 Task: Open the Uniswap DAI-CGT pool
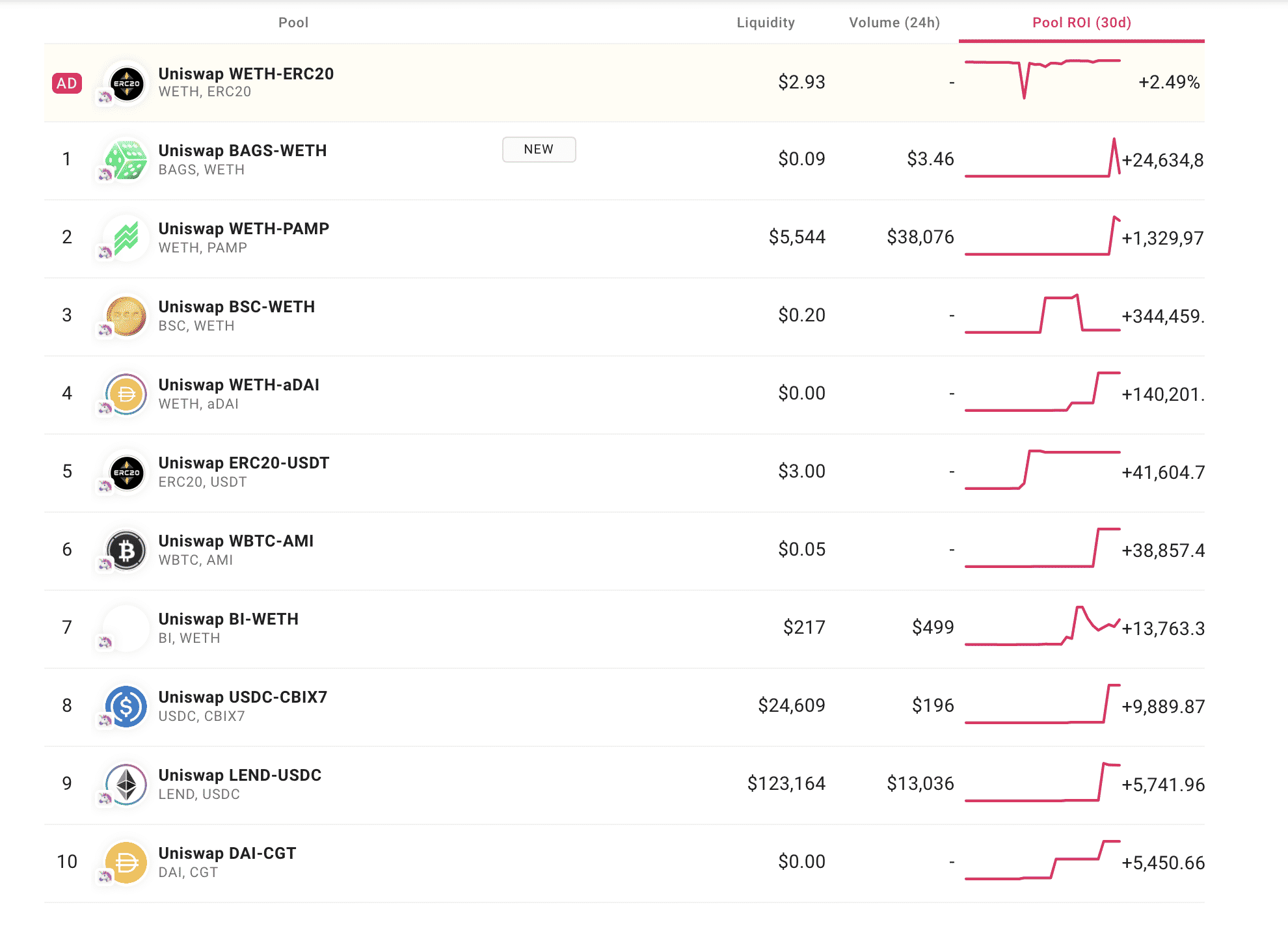[x=227, y=853]
